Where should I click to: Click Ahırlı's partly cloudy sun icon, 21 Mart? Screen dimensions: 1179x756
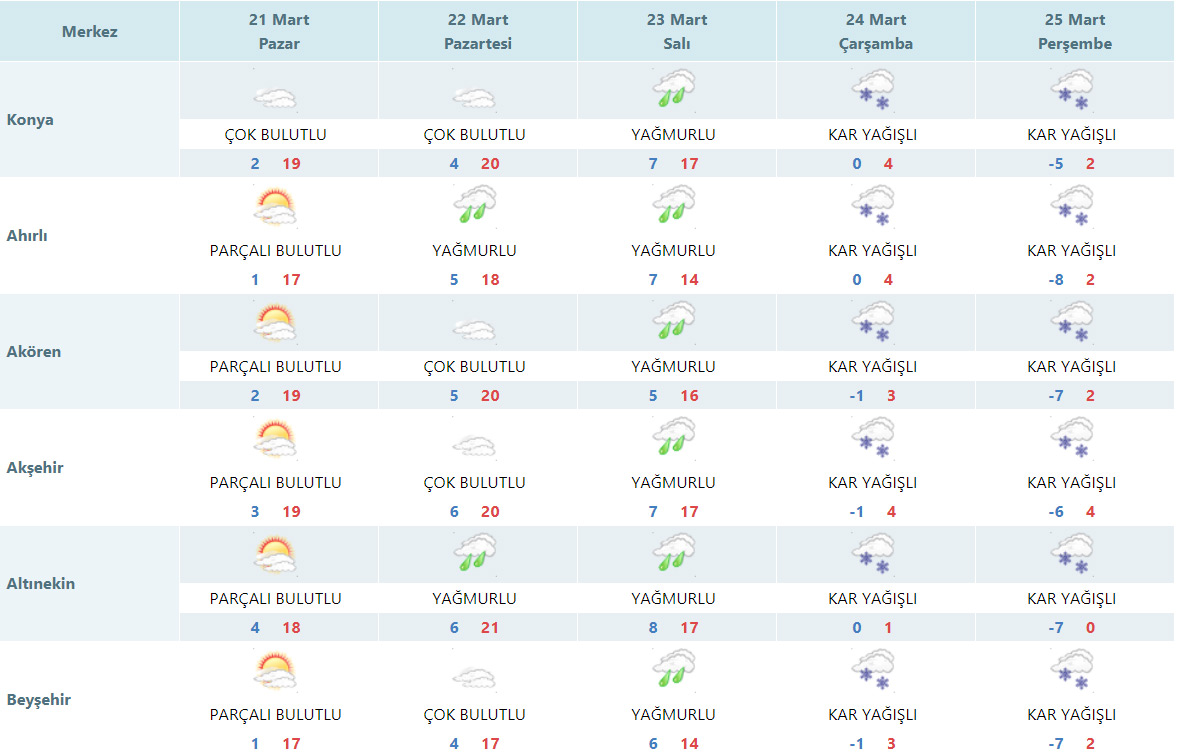tap(275, 207)
